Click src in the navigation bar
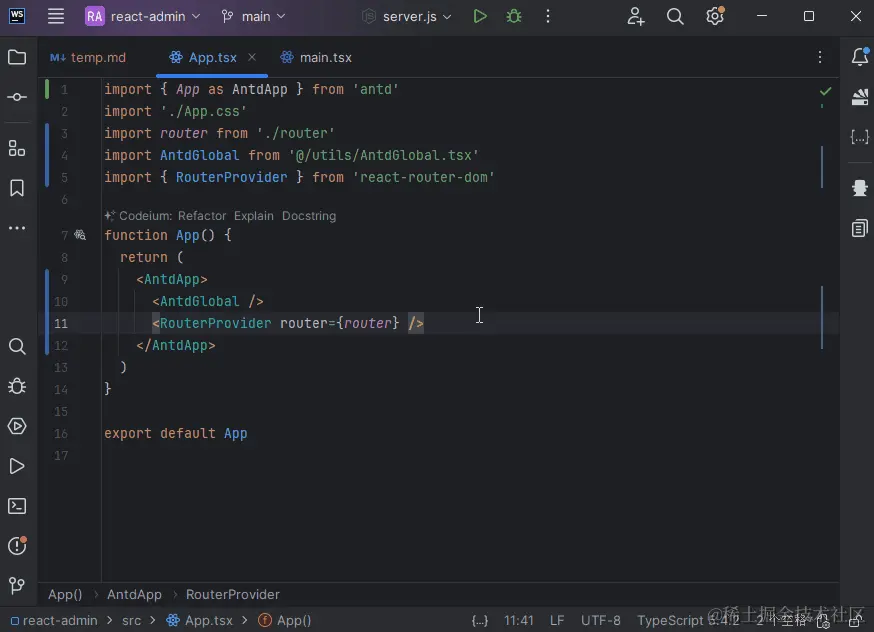Screen dimensions: 874x632 (132, 620)
